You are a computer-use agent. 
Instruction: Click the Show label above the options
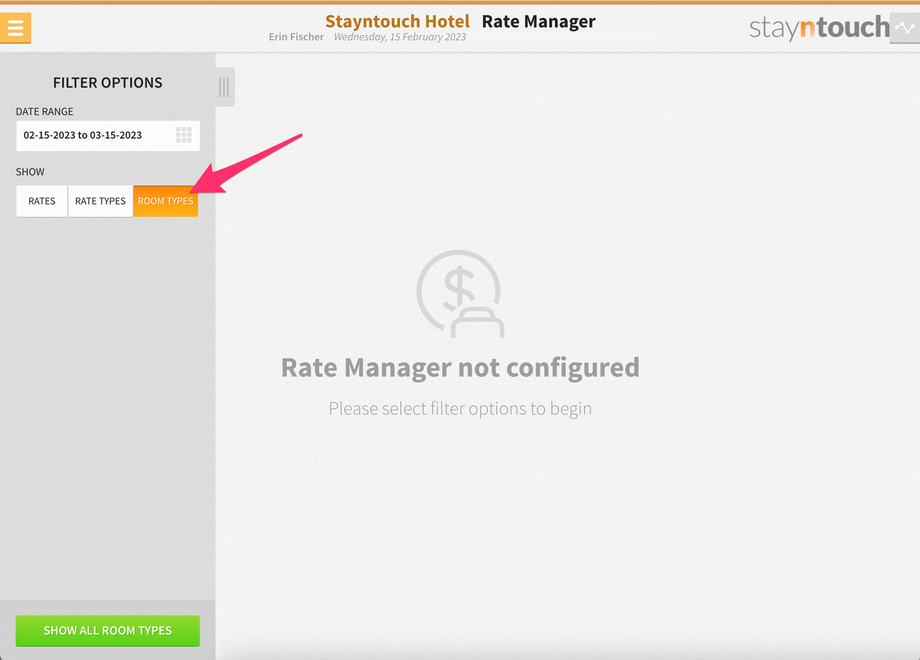click(x=30, y=172)
